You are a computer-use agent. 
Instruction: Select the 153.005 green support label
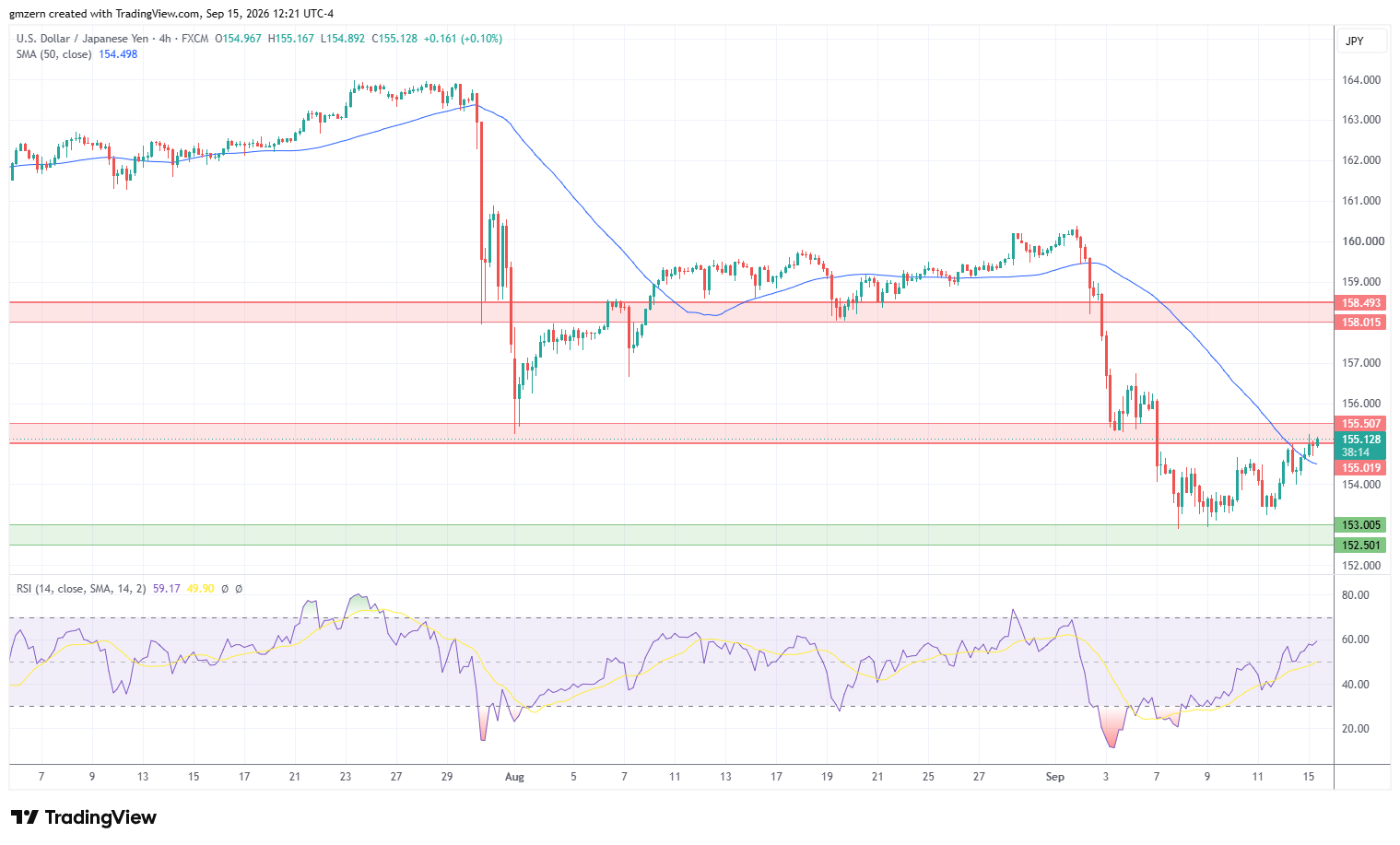coord(1361,525)
